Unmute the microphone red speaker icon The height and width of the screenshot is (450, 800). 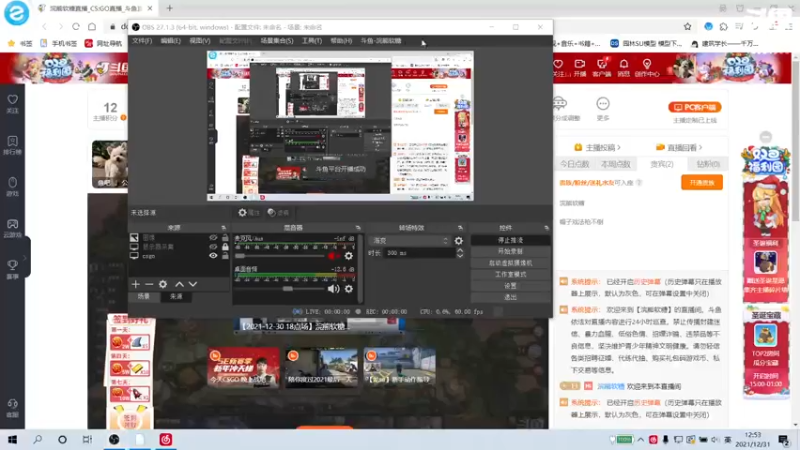point(333,256)
